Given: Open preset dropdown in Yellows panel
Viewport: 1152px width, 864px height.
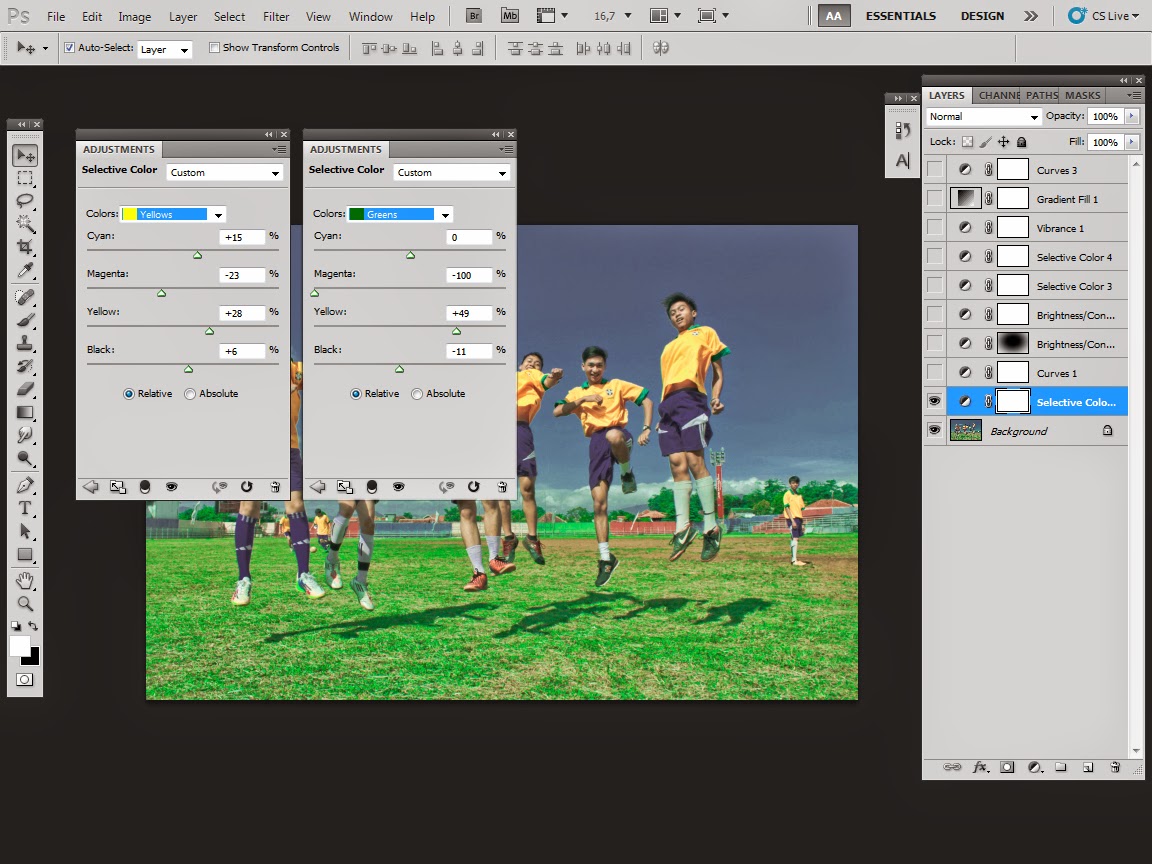Looking at the screenshot, I should (x=225, y=173).
